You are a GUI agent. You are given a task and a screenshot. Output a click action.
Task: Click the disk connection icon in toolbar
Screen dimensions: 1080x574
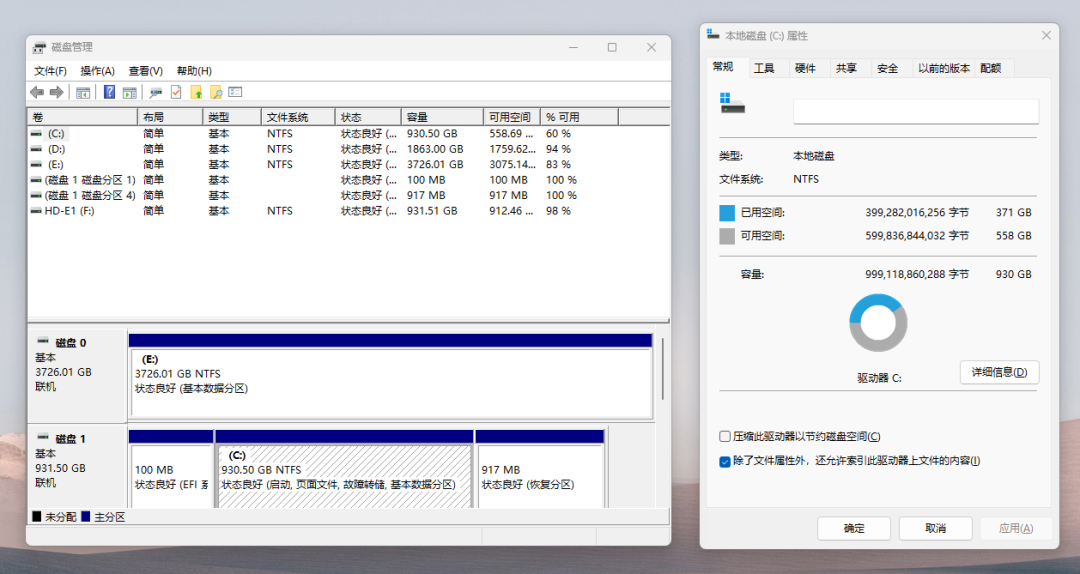155,92
